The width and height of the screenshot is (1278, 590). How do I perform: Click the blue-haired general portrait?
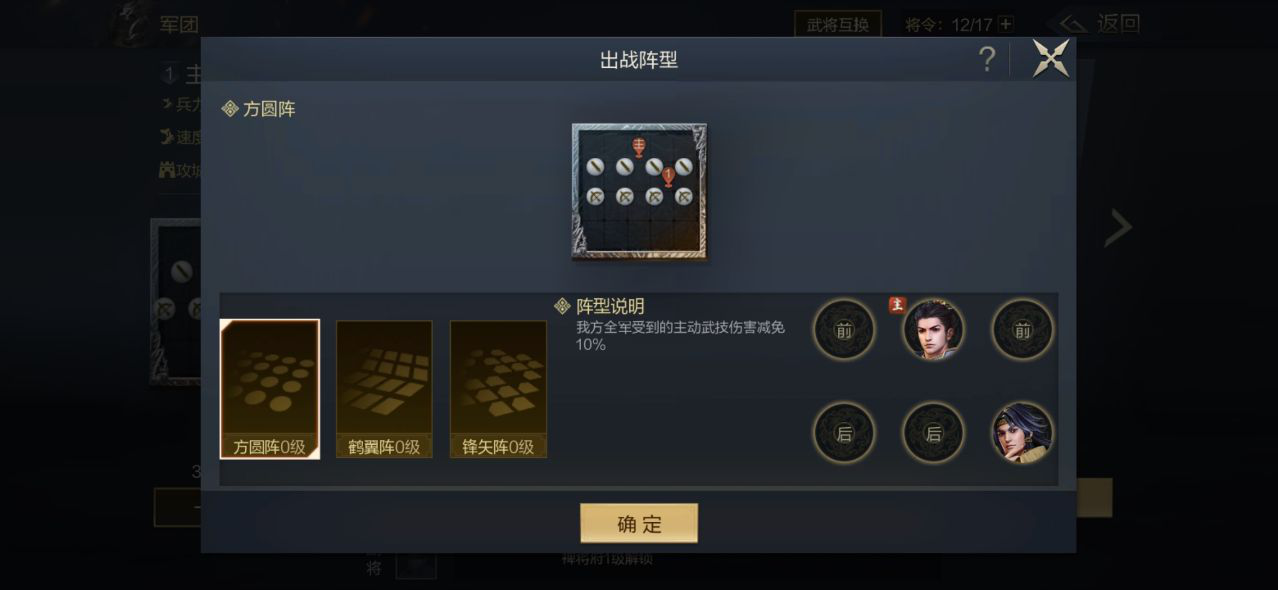pyautogui.click(x=1022, y=433)
